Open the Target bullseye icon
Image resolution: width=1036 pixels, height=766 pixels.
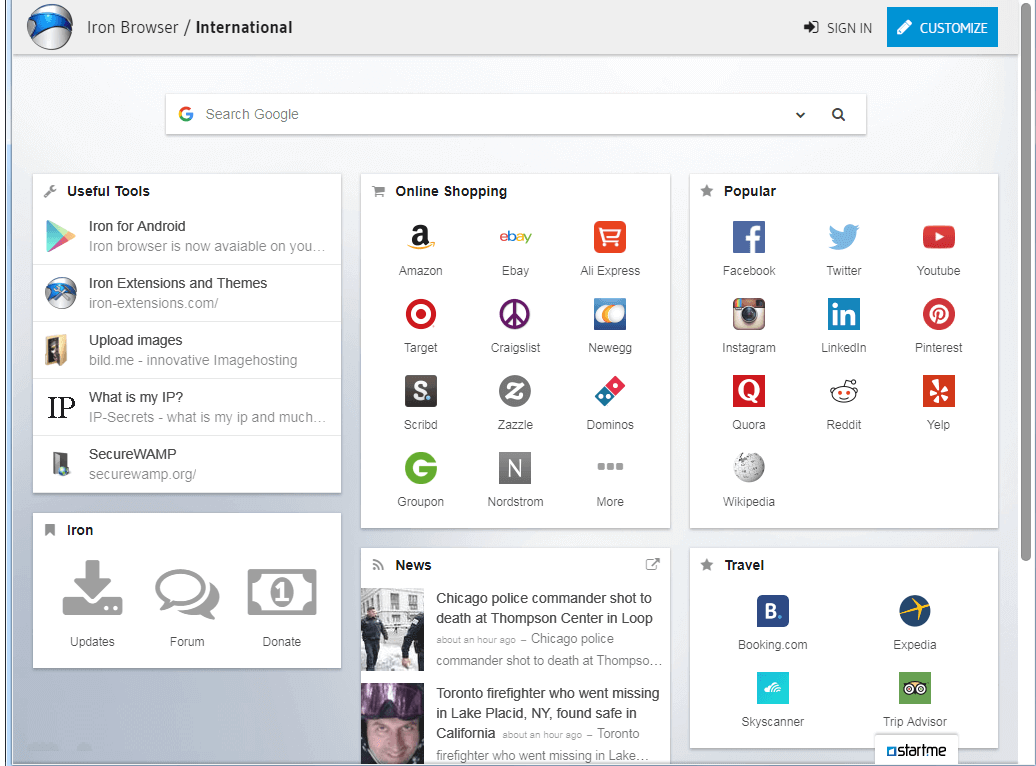pos(420,314)
